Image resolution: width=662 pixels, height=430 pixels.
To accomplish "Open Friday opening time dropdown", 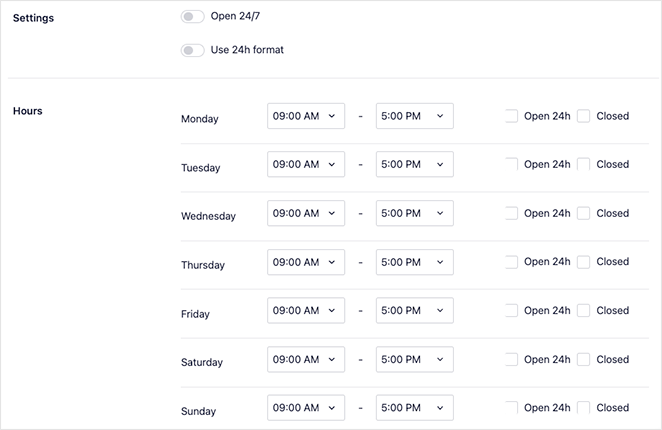I will point(306,310).
